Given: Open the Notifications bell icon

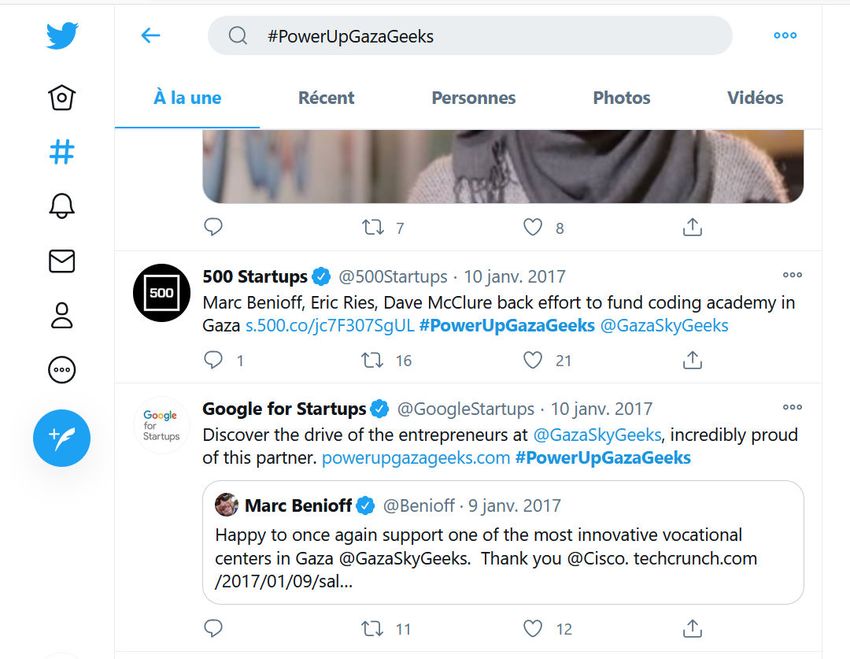Looking at the screenshot, I should pyautogui.click(x=61, y=206).
